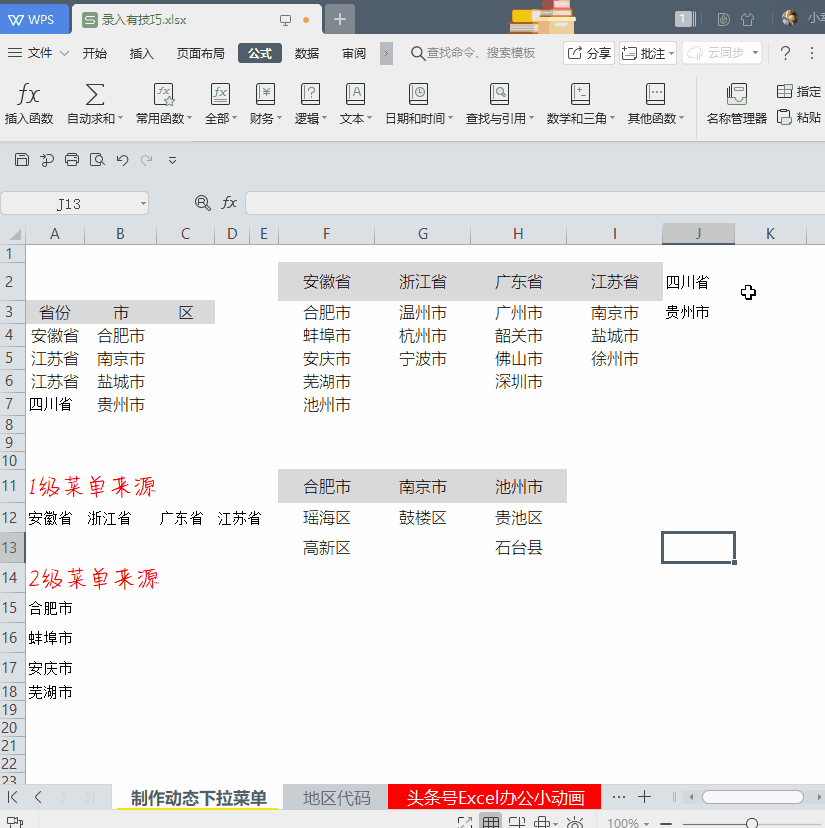Undo the last action
The height and width of the screenshot is (828, 825).
click(x=123, y=159)
